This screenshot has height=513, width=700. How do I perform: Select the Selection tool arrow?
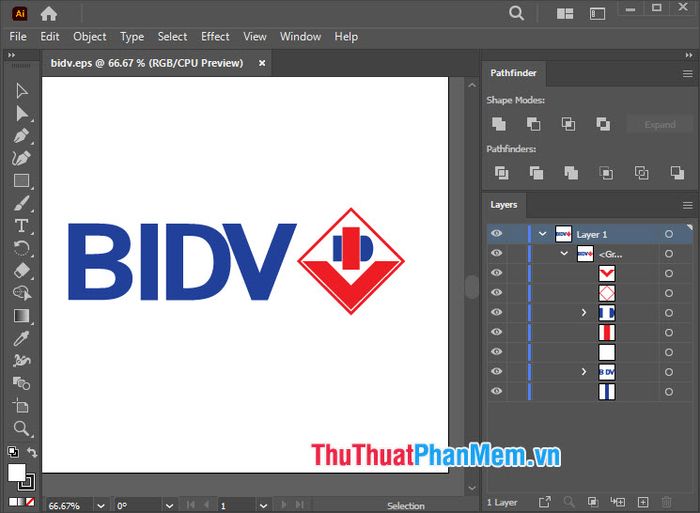click(21, 91)
